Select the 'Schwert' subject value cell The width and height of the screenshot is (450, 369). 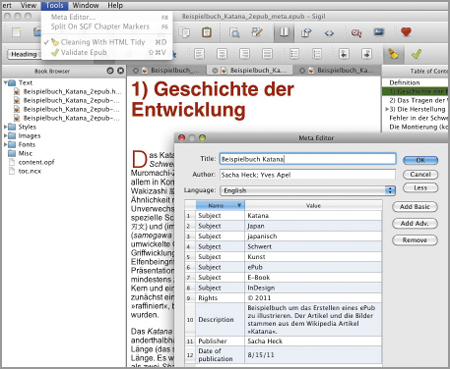coord(313,247)
